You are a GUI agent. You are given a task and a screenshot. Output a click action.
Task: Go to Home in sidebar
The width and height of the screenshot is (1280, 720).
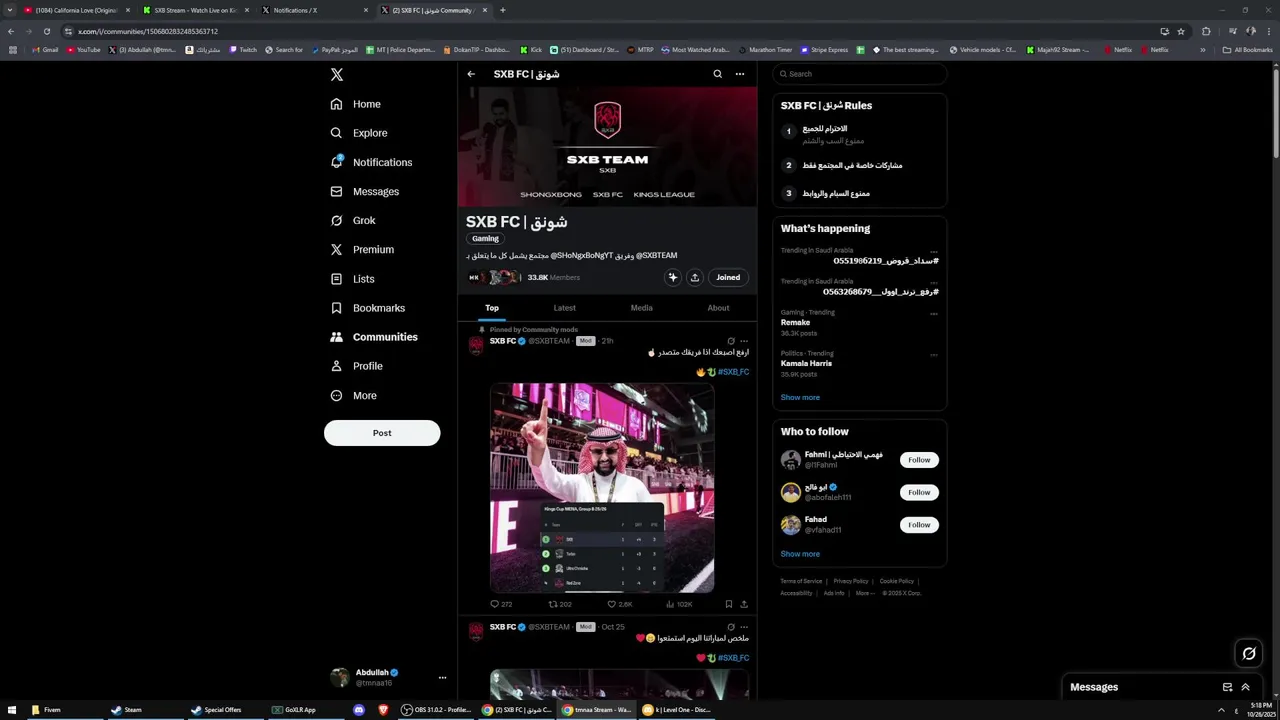tap(355, 104)
